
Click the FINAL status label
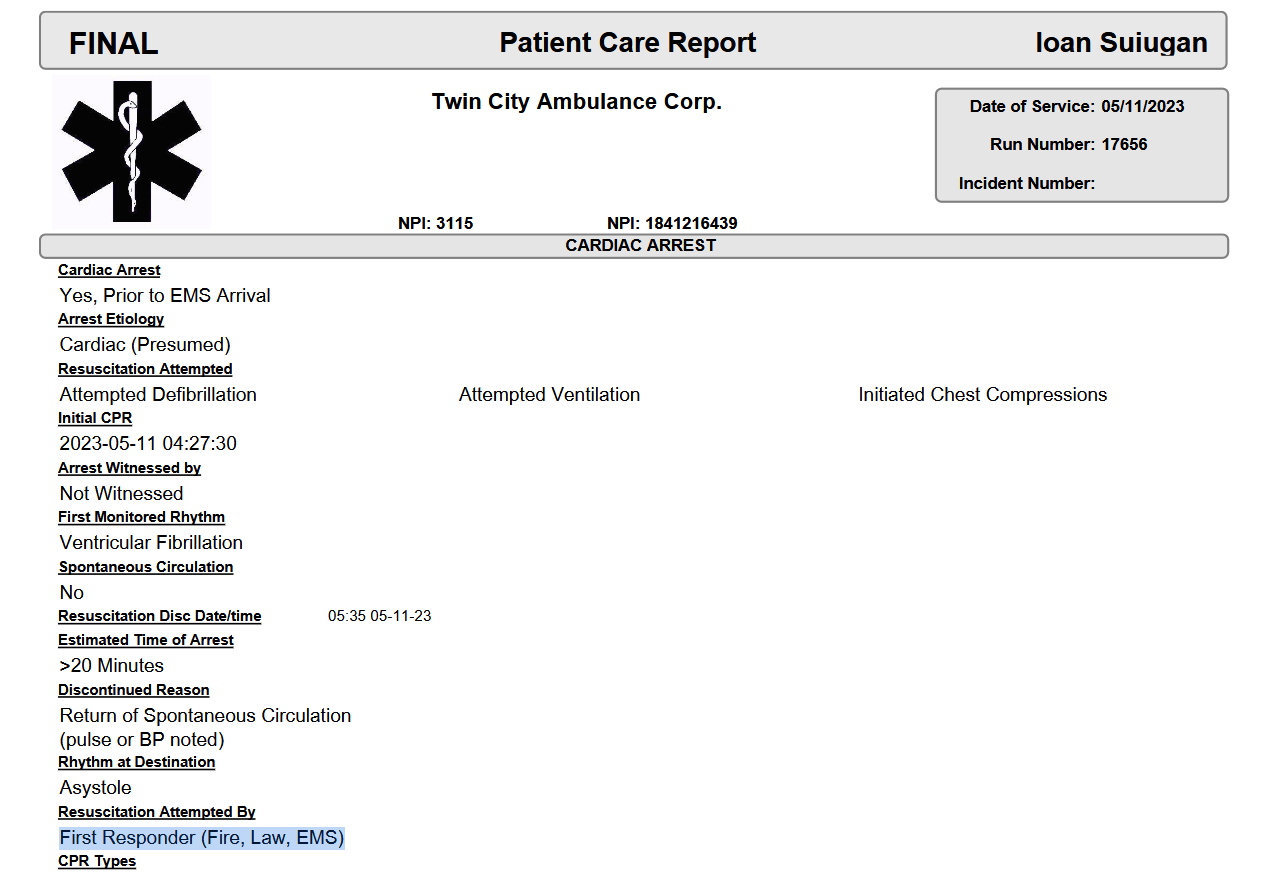(x=114, y=43)
